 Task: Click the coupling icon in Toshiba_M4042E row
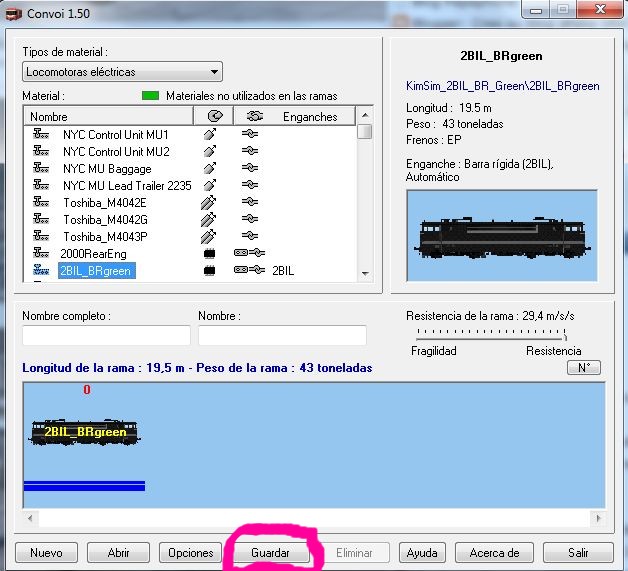tap(251, 202)
